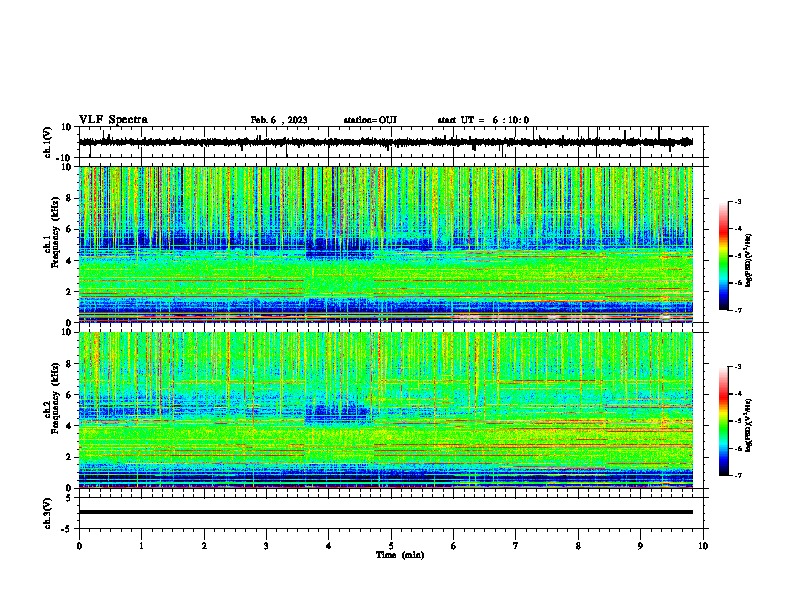
Task: Click the ch.3 flat voltage trace line
Action: point(386,512)
